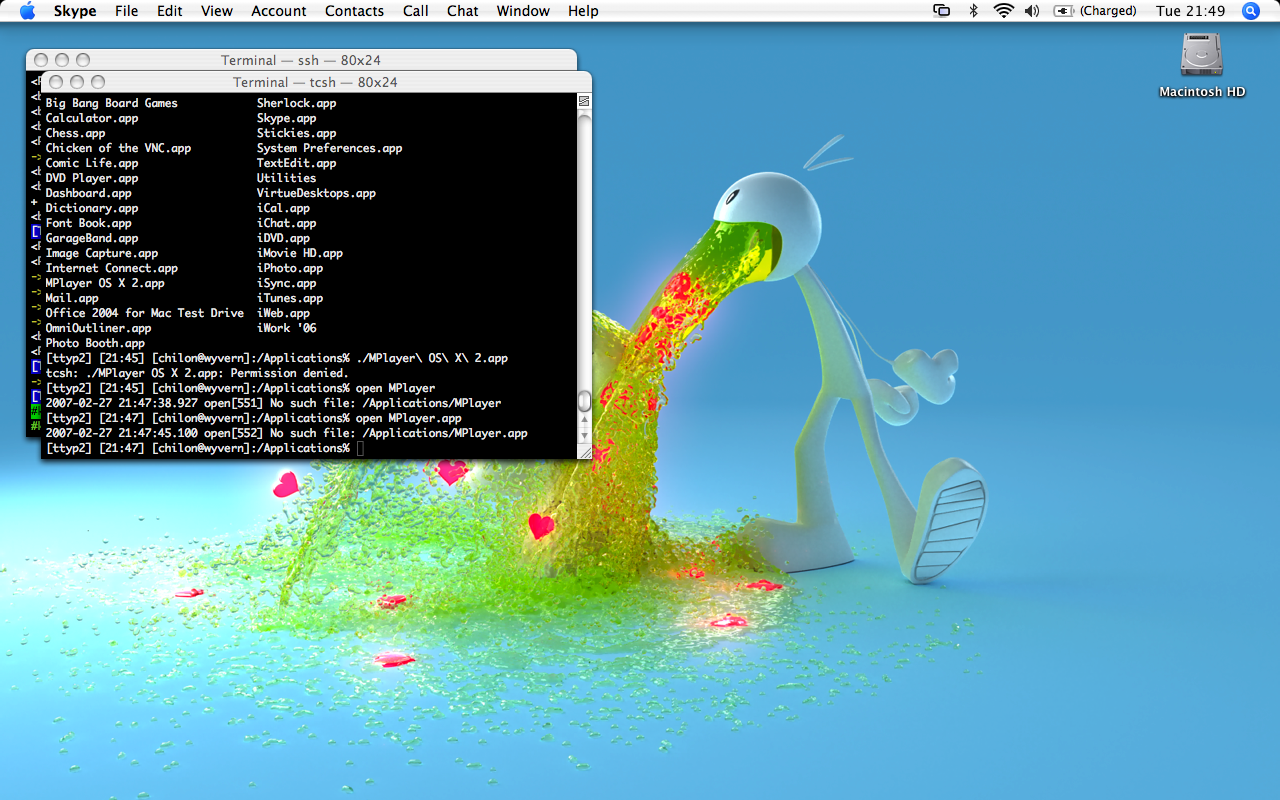The width and height of the screenshot is (1280, 800).
Task: Open the Bluetooth status menu
Action: pyautogui.click(x=973, y=11)
